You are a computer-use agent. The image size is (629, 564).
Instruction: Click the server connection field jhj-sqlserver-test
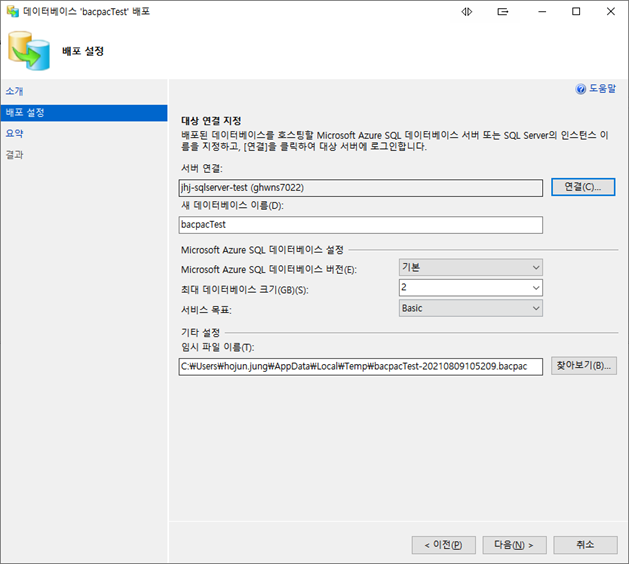[361, 188]
